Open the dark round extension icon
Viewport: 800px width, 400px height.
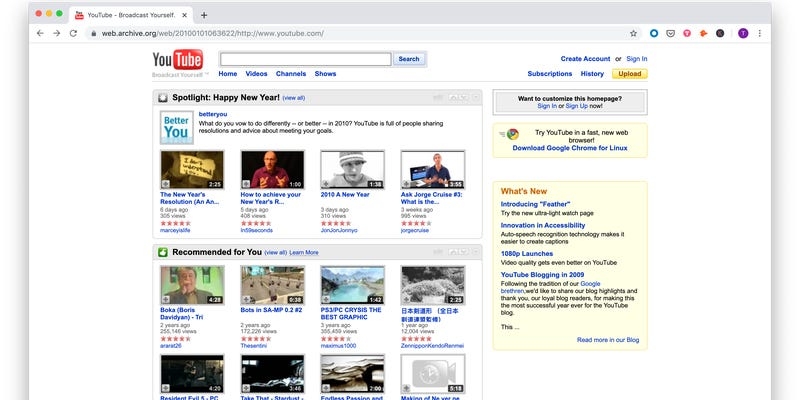[x=719, y=33]
